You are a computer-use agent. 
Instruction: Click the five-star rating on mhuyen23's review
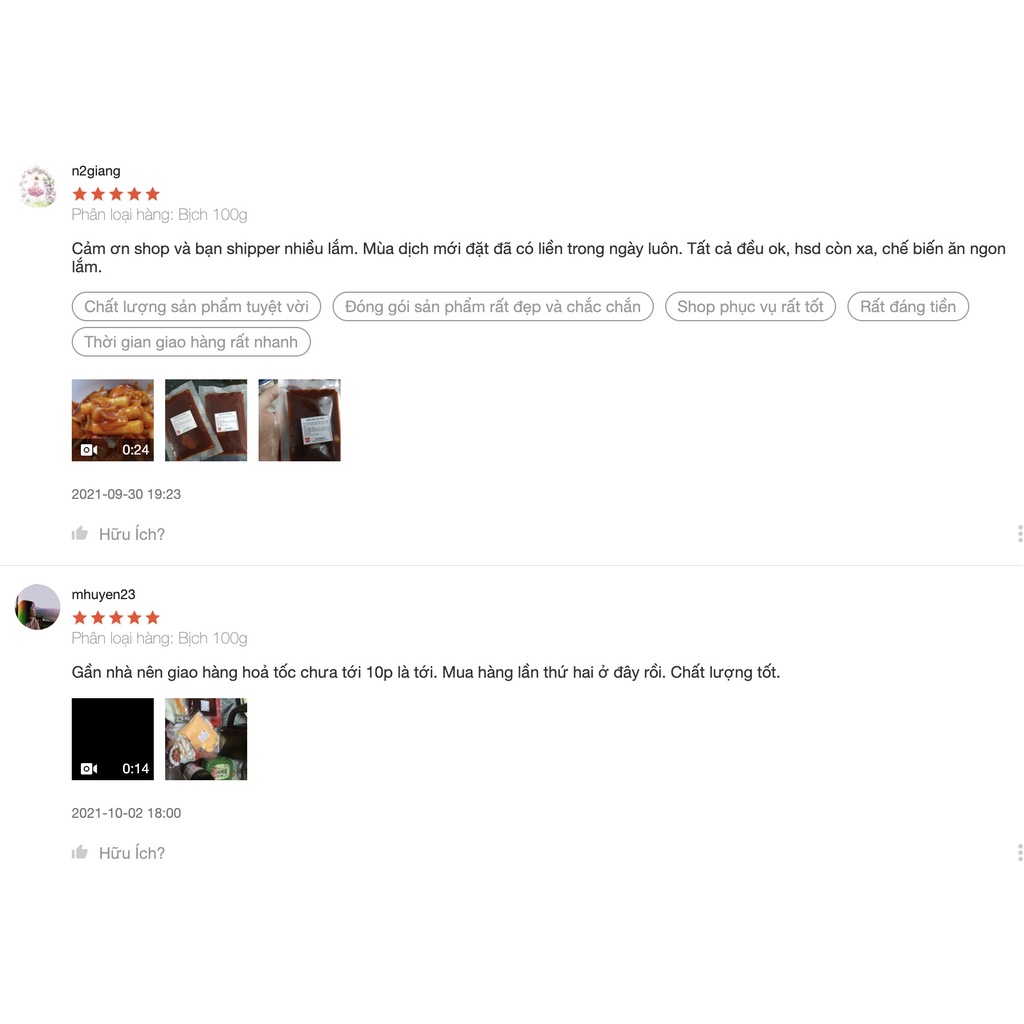click(116, 618)
